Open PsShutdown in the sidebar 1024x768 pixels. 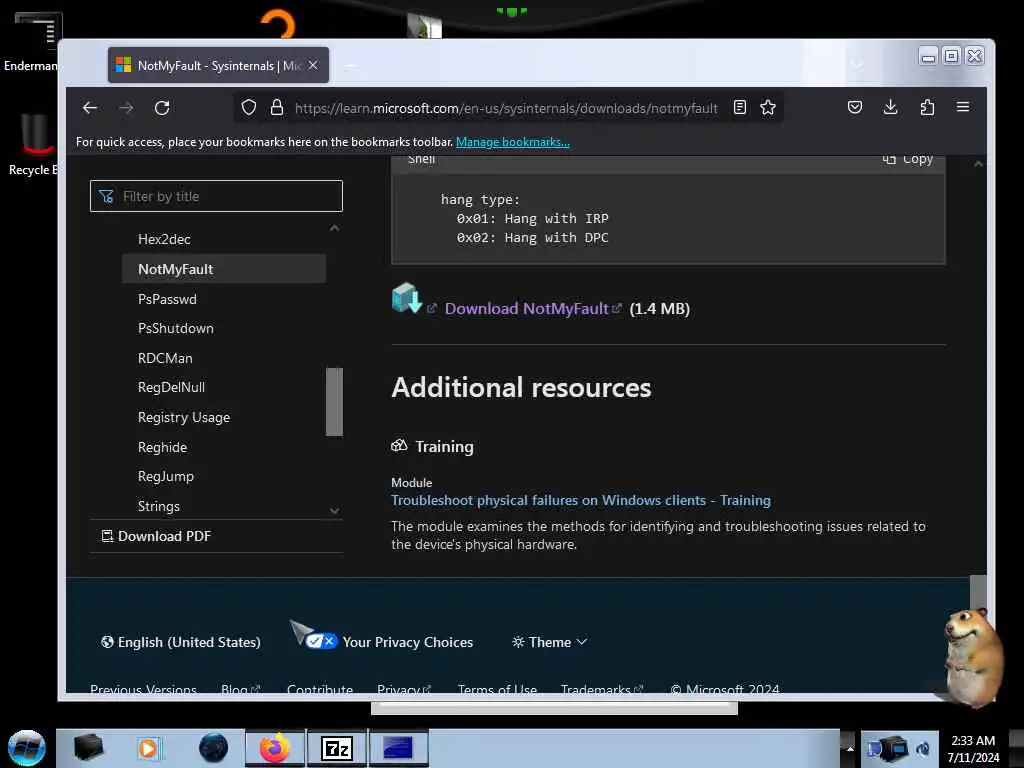(176, 328)
